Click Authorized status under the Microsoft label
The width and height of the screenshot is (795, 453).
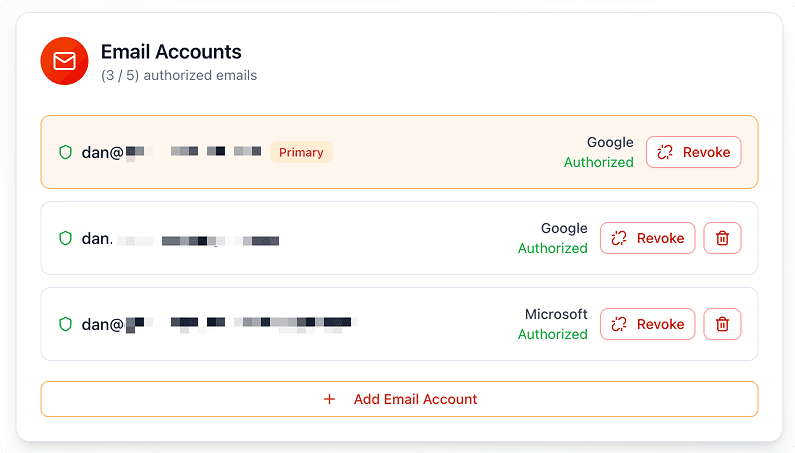(x=552, y=334)
